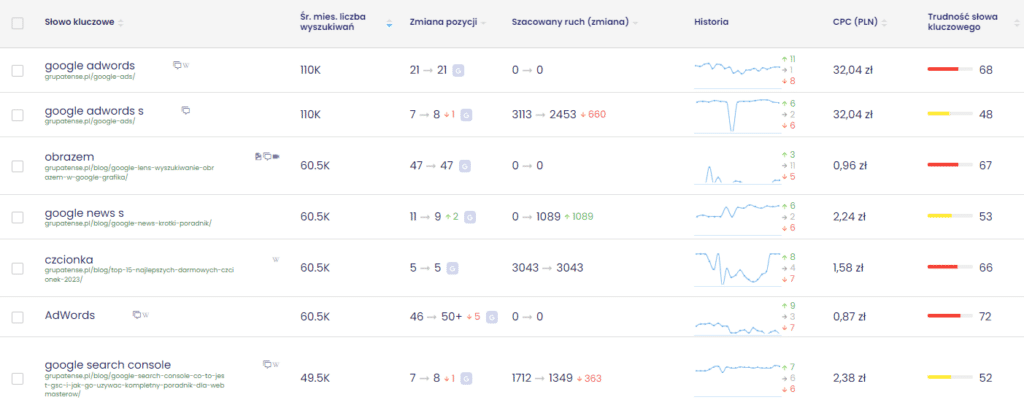Screen dimensions: 1024x408
Task: Click the SERP feature icon next to 'google adwords s'
Action: click(x=186, y=110)
